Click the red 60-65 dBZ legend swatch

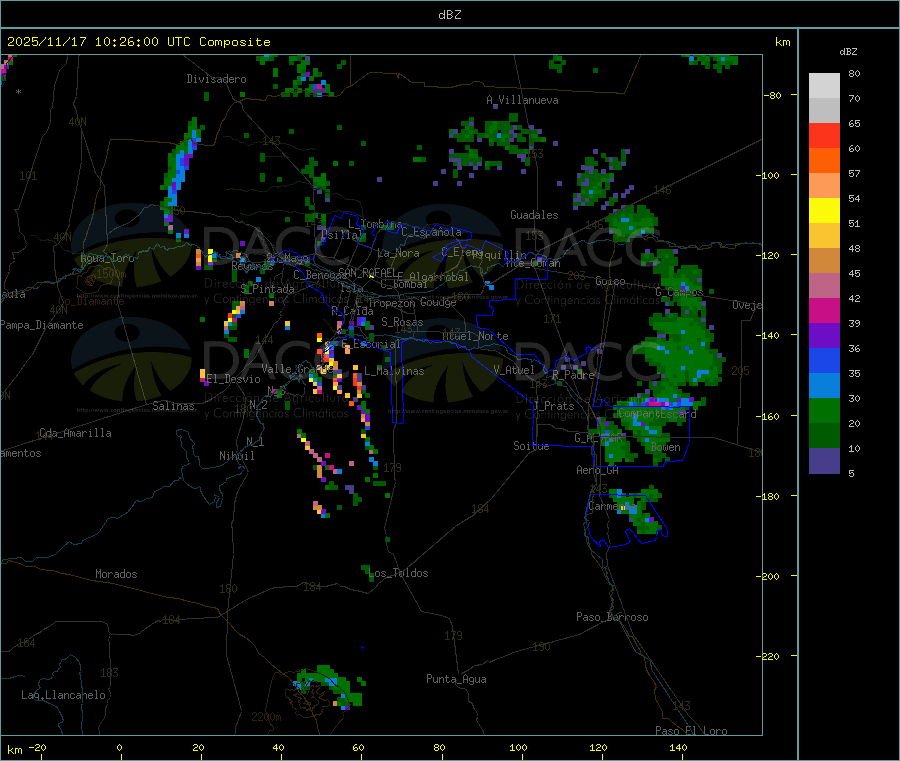[824, 135]
